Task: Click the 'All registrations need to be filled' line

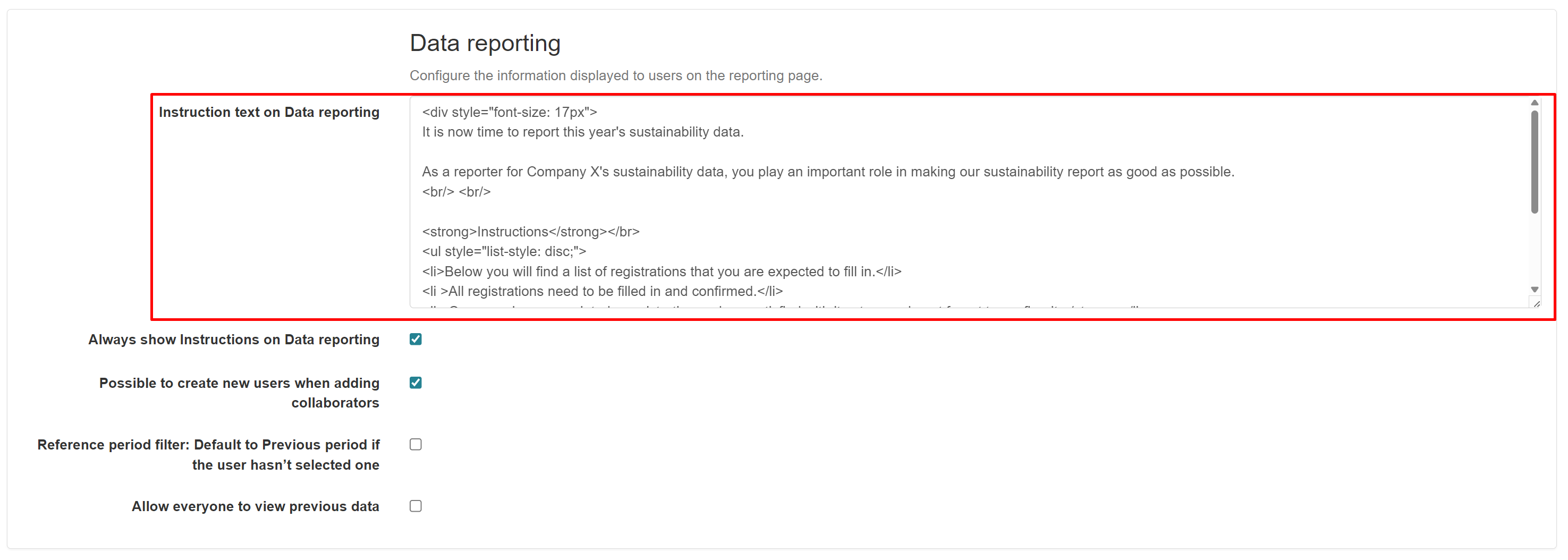Action: pos(602,292)
